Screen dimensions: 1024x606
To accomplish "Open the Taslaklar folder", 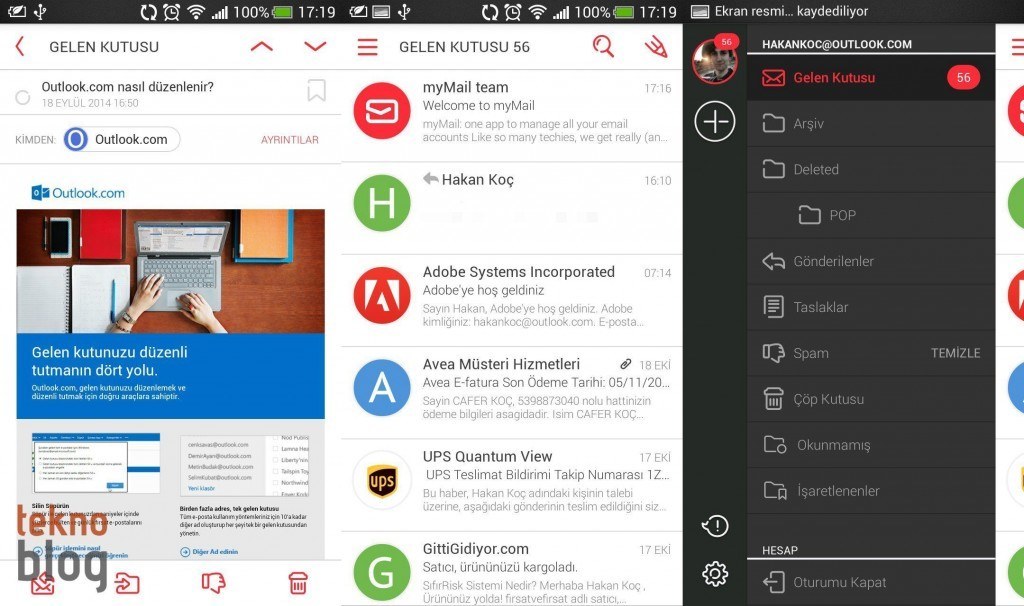I will coord(820,307).
